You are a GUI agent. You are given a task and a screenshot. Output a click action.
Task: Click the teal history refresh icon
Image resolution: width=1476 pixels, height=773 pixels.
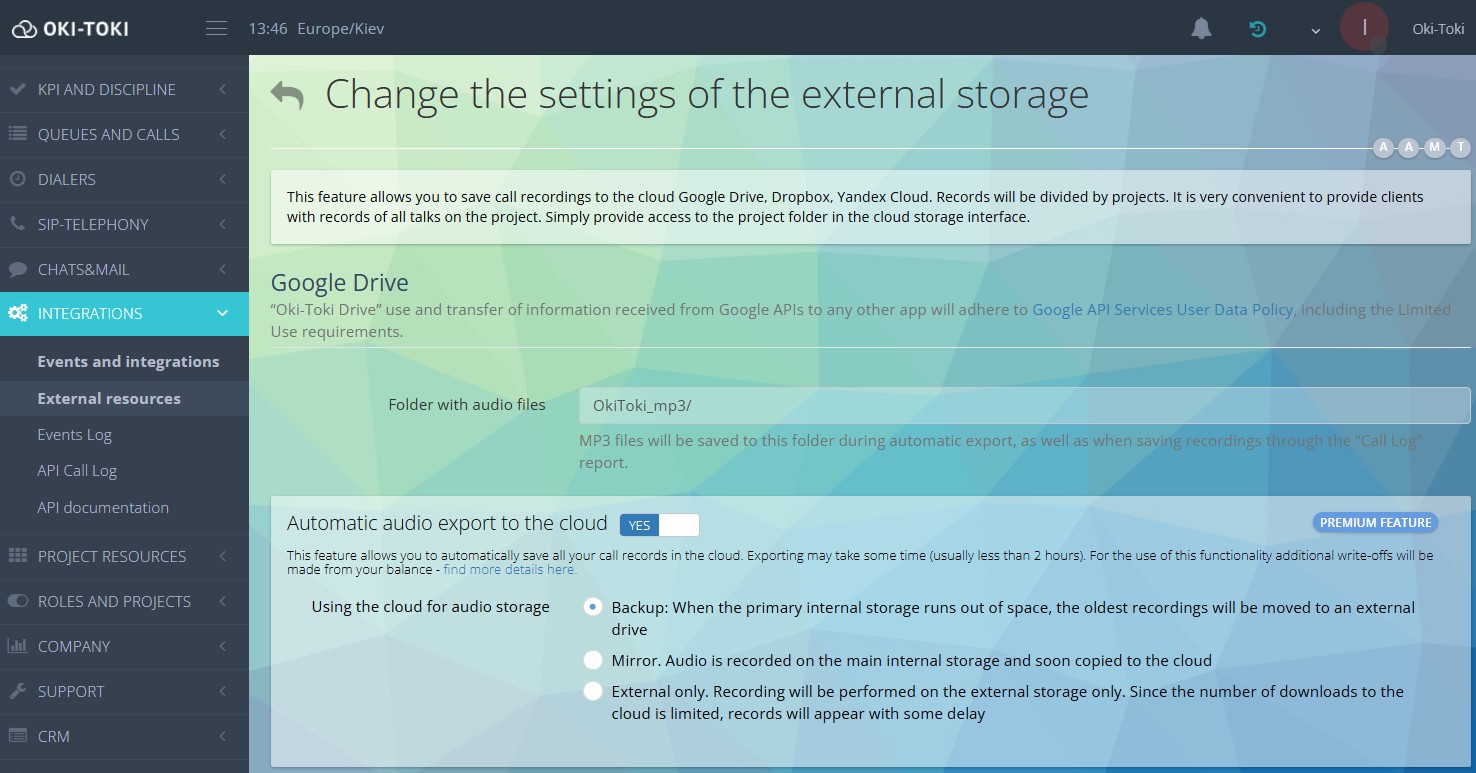click(x=1258, y=29)
